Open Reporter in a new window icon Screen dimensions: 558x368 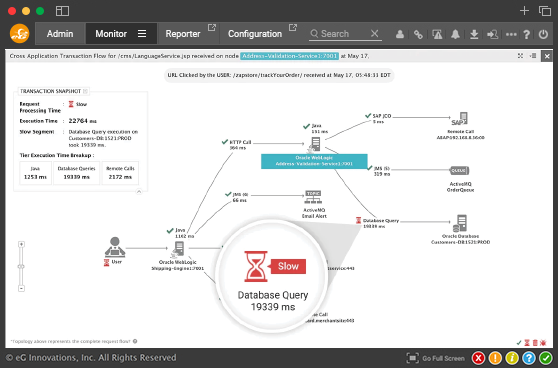point(212,27)
